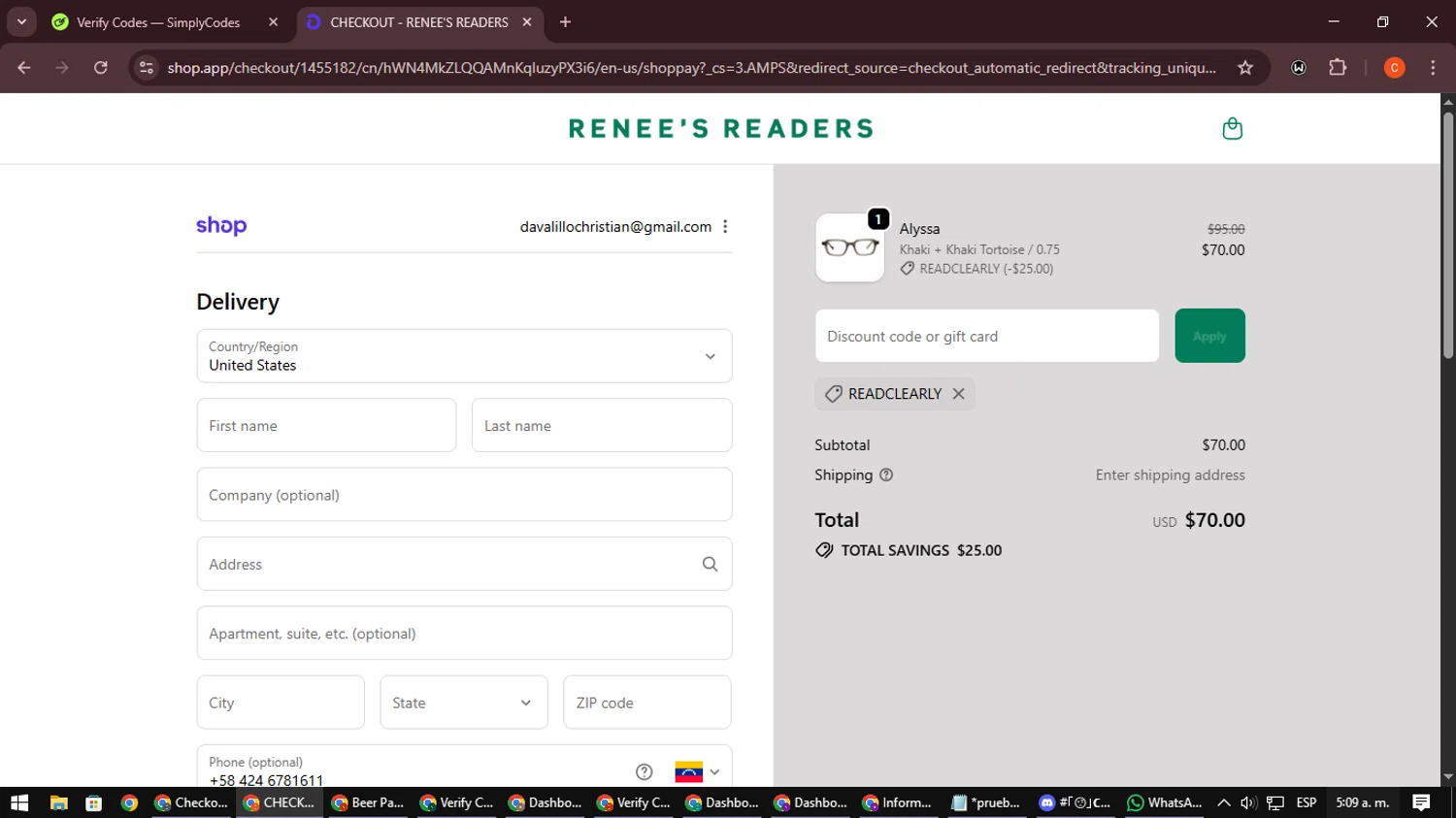Click the ESP language indicator
The height and width of the screenshot is (818, 1456).
pyautogui.click(x=1307, y=802)
